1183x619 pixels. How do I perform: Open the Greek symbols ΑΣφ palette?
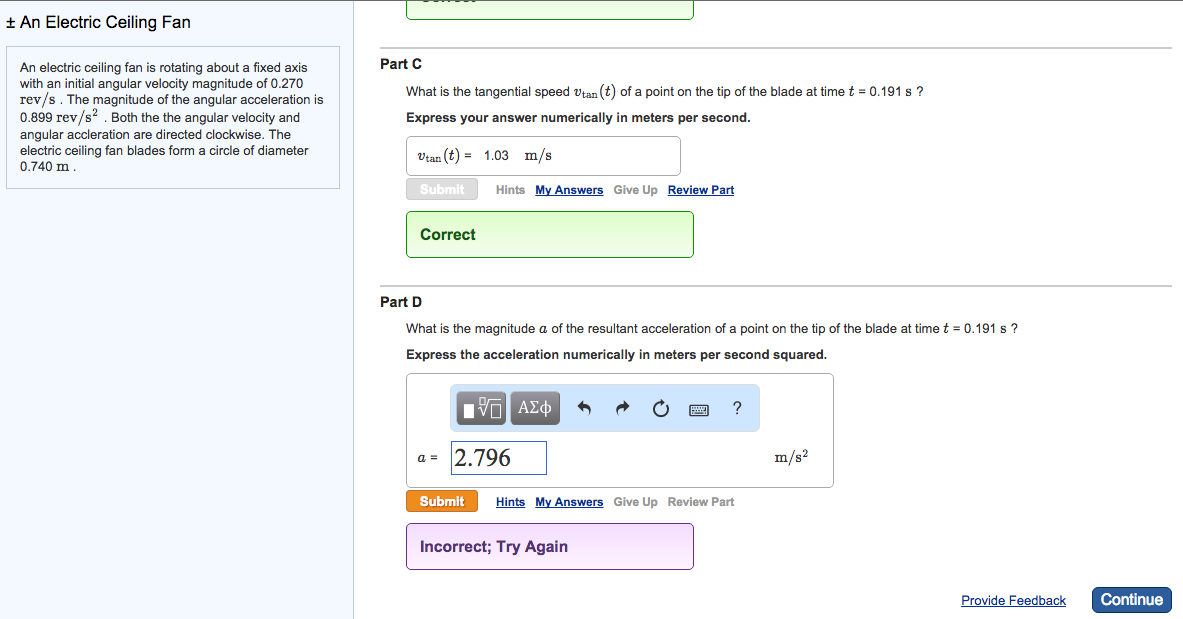[x=535, y=408]
